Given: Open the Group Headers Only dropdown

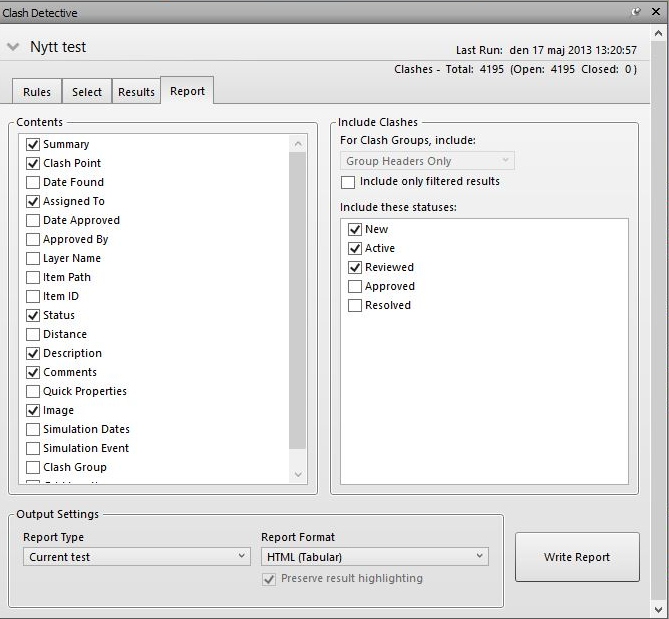Looking at the screenshot, I should pos(427,161).
